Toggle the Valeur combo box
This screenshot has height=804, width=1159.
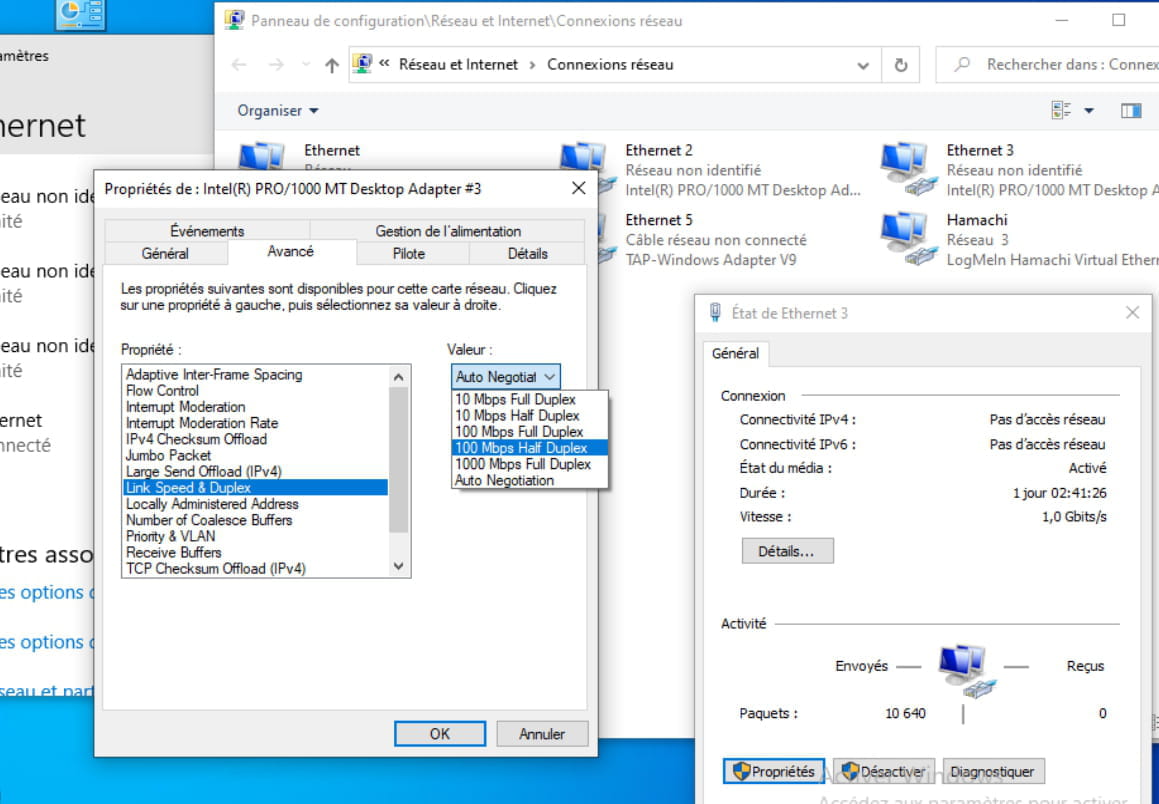click(x=506, y=377)
